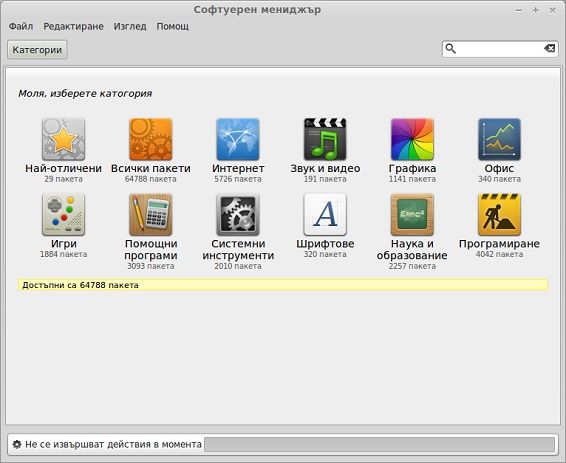Open the Най-отличени featured category icon

click(x=64, y=139)
